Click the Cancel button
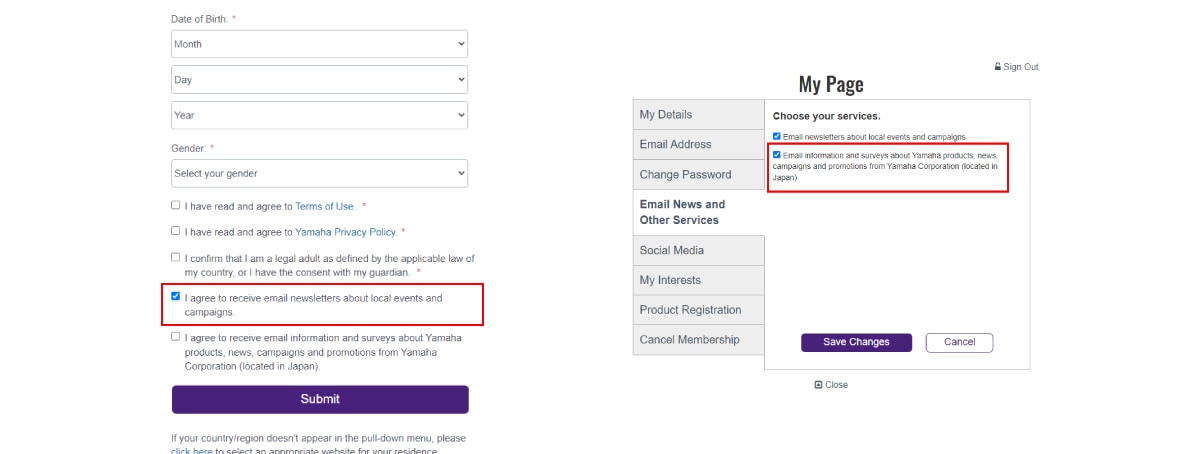This screenshot has width=1200, height=454. [x=959, y=342]
